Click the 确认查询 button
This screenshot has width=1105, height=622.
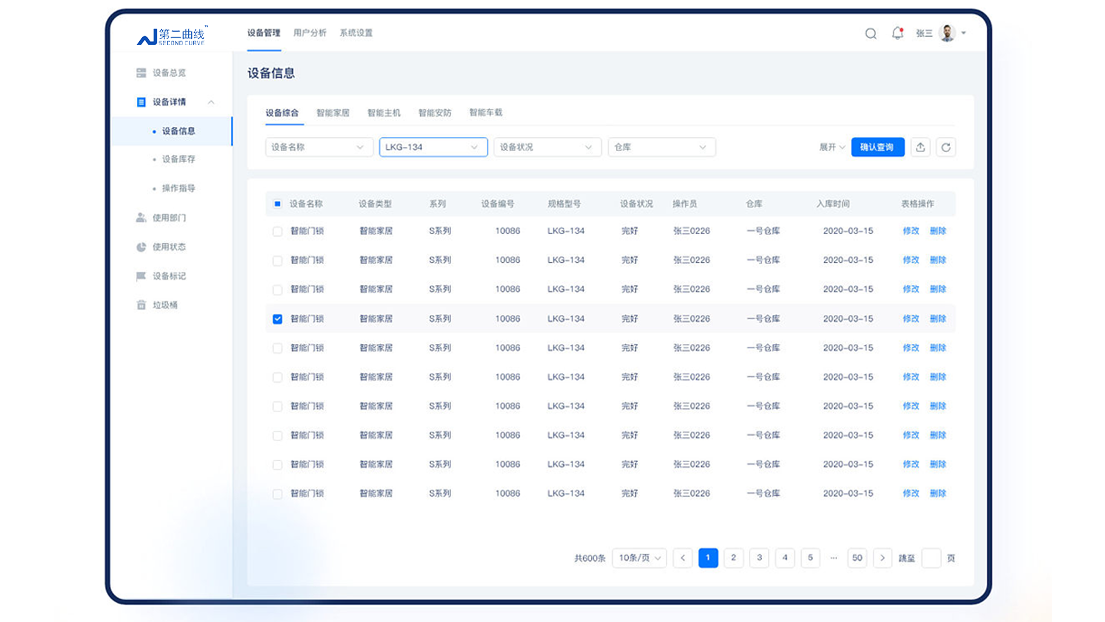click(877, 147)
